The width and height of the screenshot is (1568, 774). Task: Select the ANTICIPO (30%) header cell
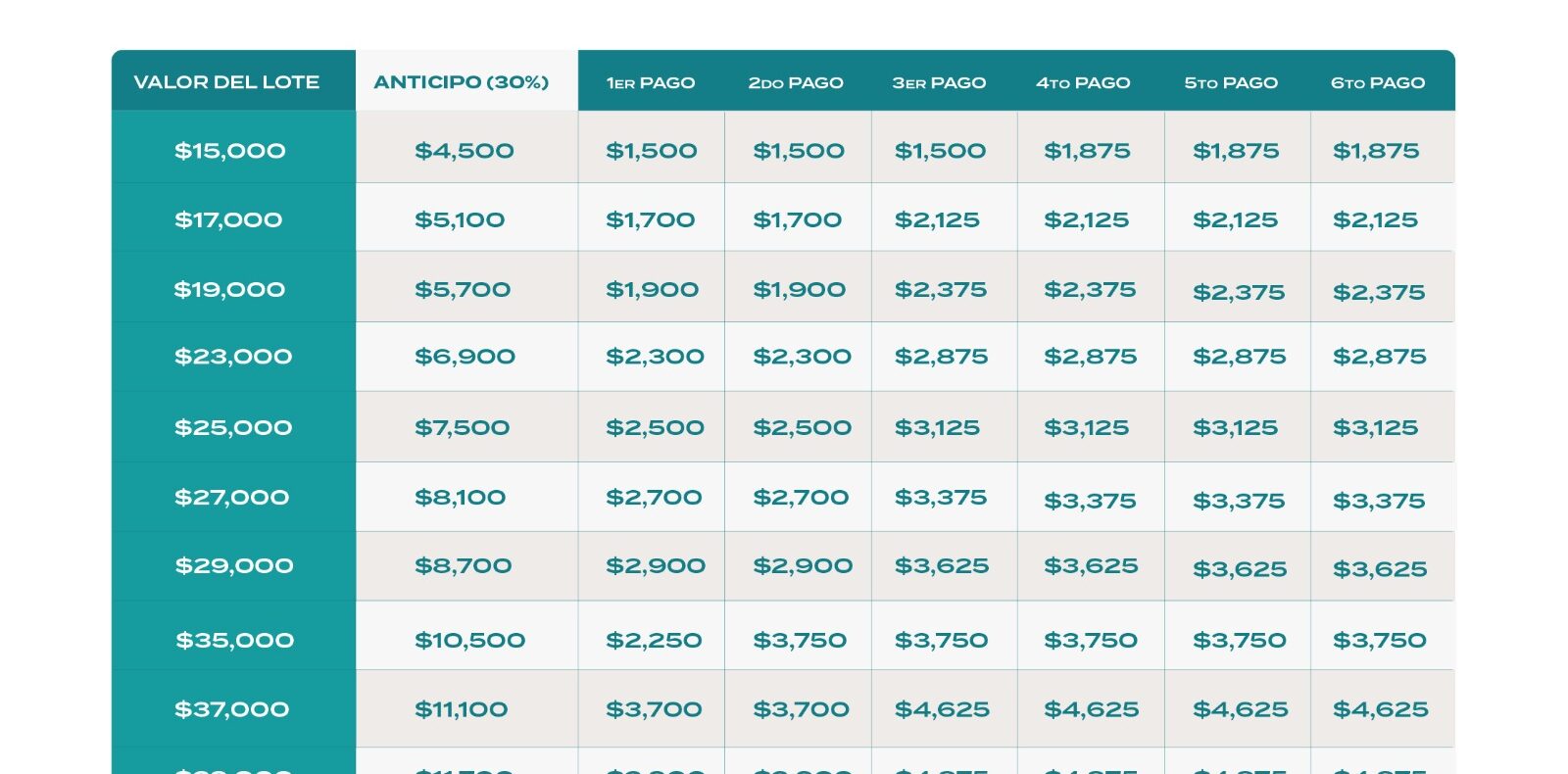pos(466,80)
